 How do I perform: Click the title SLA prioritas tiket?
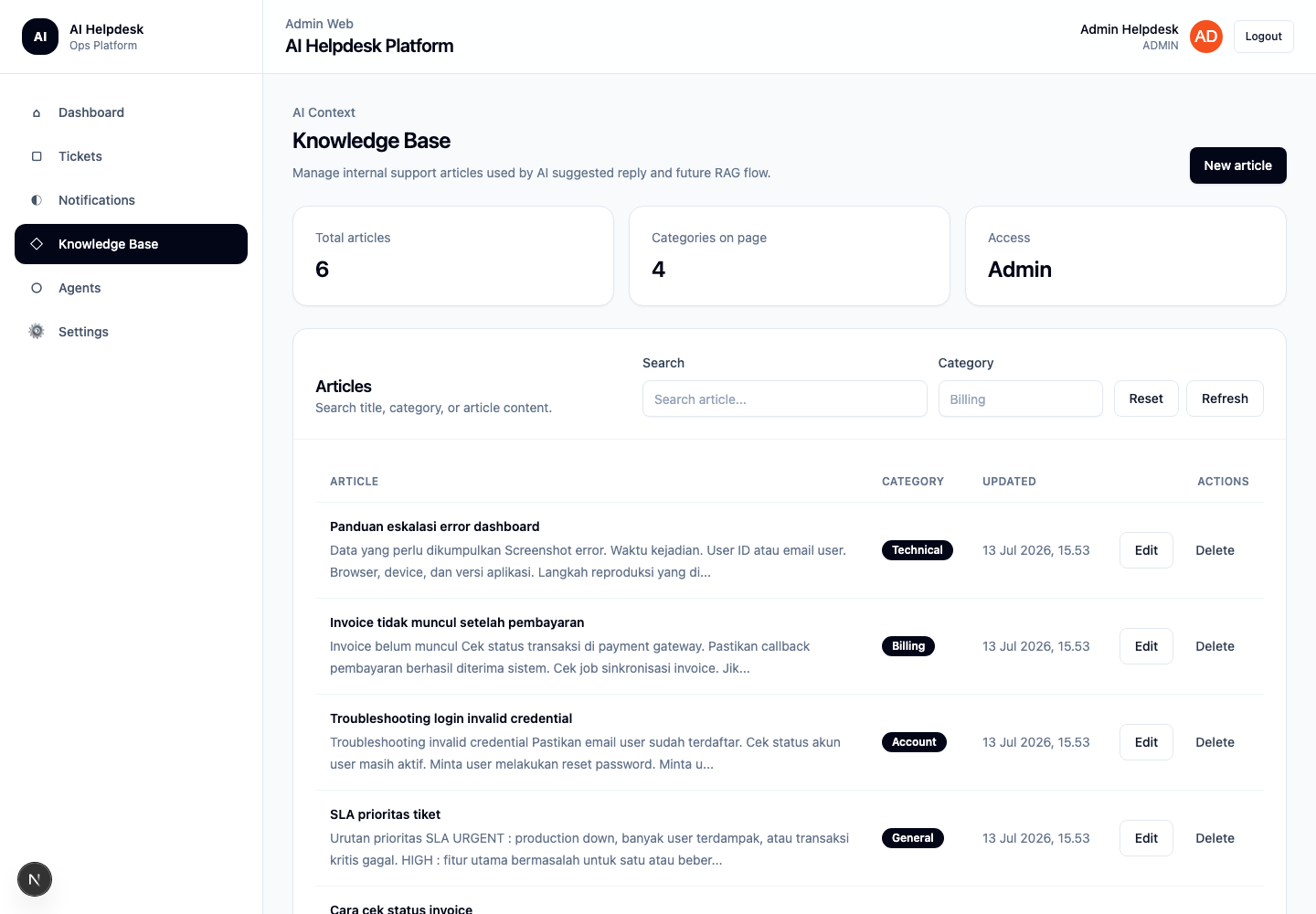pyautogui.click(x=385, y=814)
